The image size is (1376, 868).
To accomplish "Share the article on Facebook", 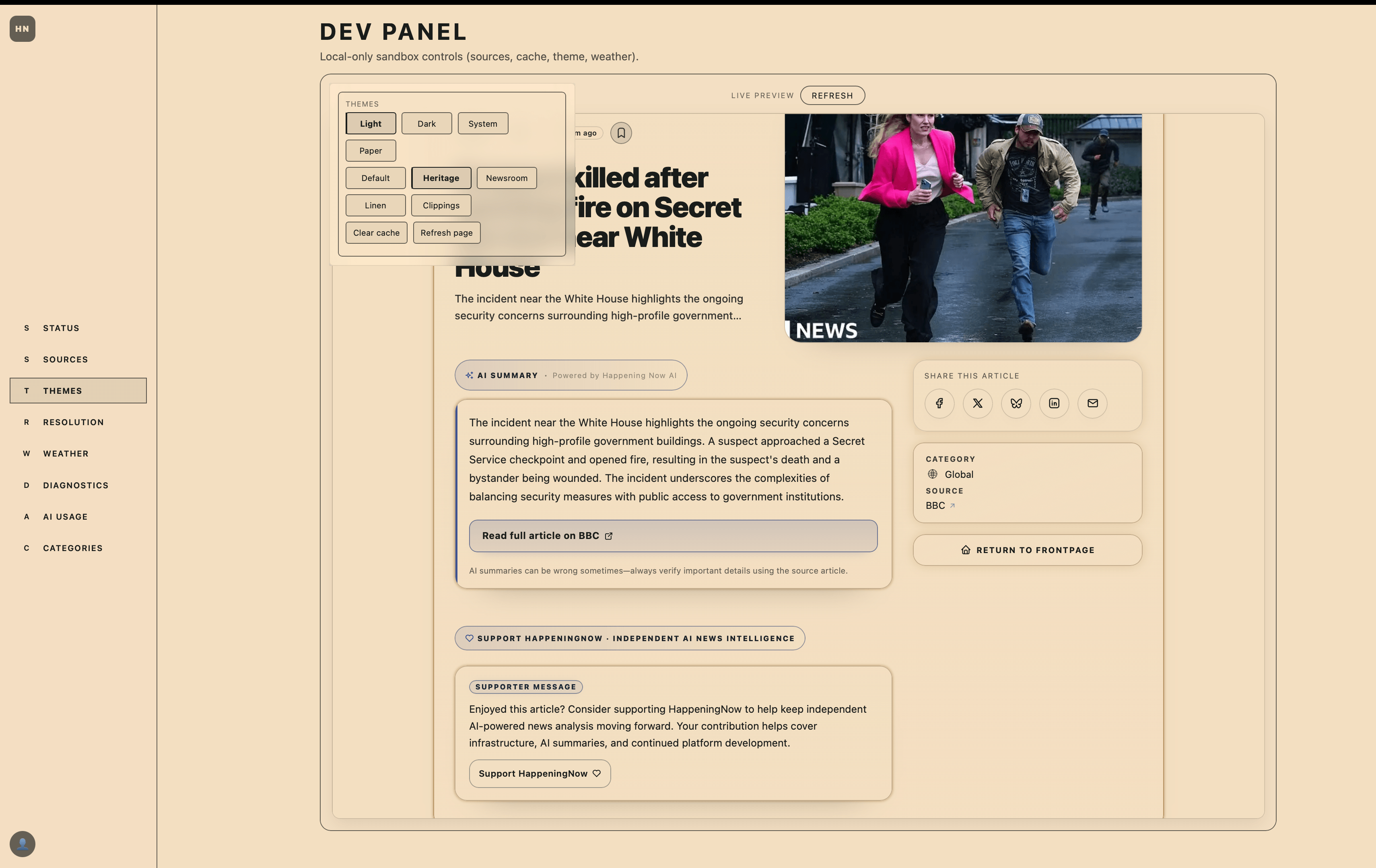I will click(939, 403).
